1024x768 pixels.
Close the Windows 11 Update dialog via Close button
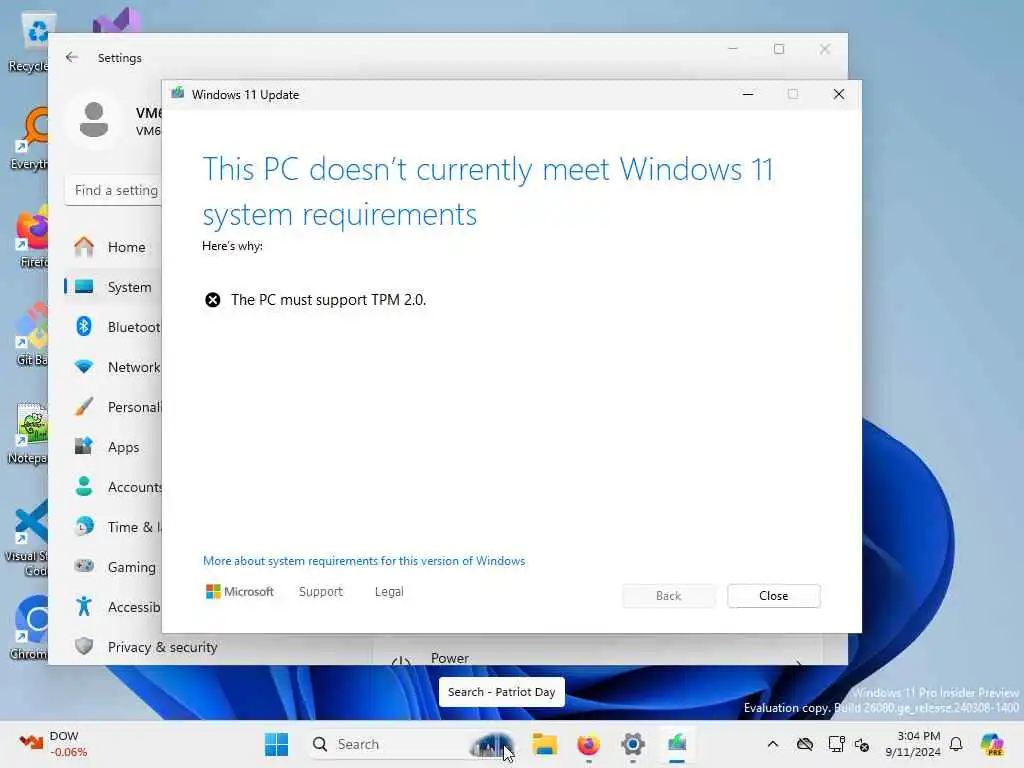pos(773,596)
